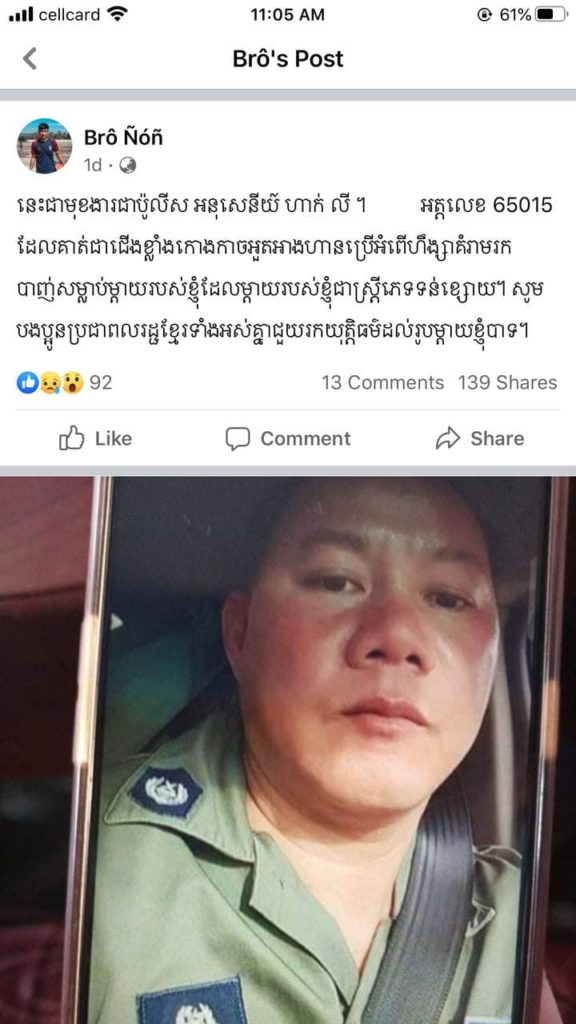
Task: Tap the Share button
Action: coord(480,438)
